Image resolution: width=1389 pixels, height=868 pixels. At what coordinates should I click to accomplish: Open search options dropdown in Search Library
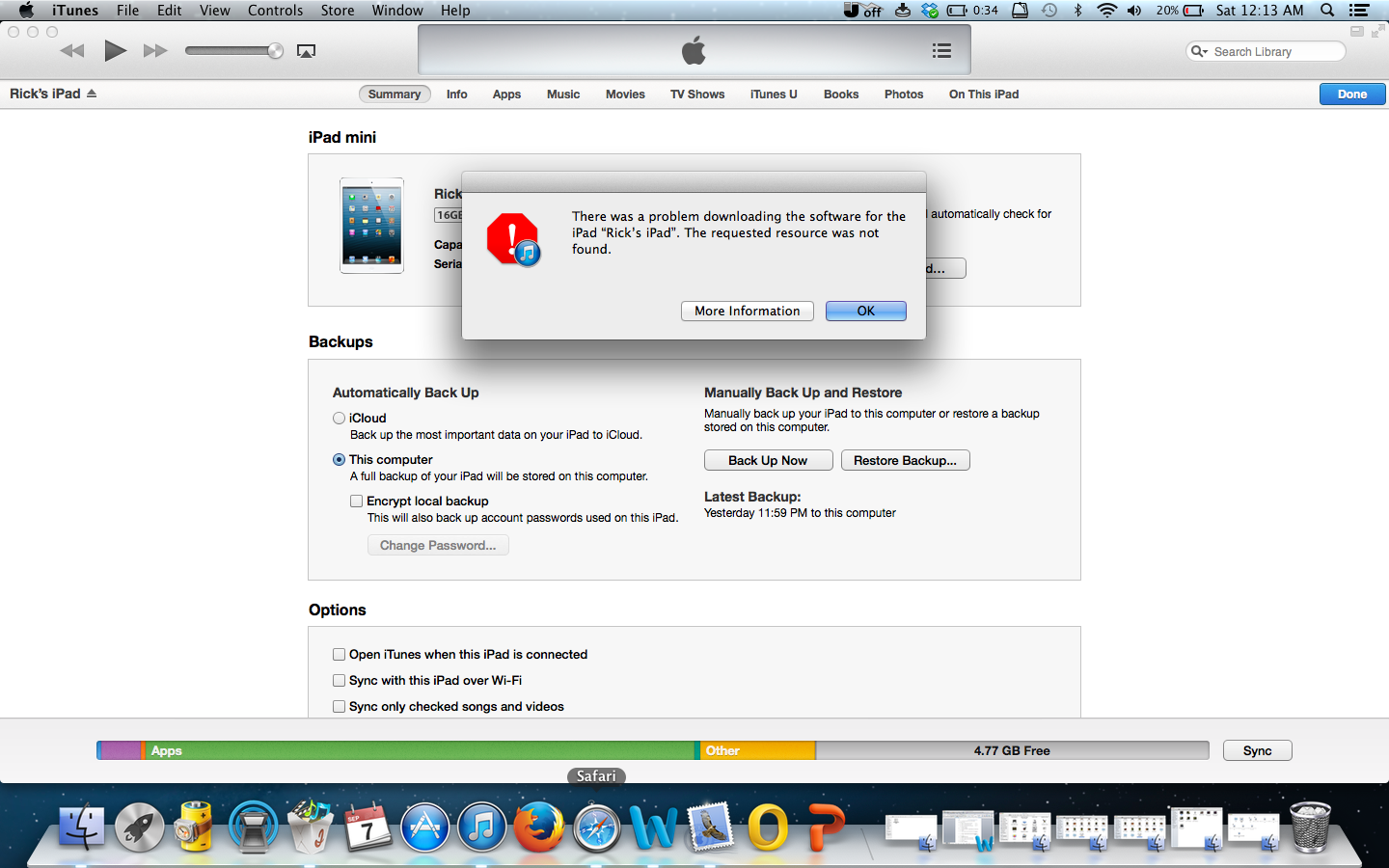pos(1199,51)
